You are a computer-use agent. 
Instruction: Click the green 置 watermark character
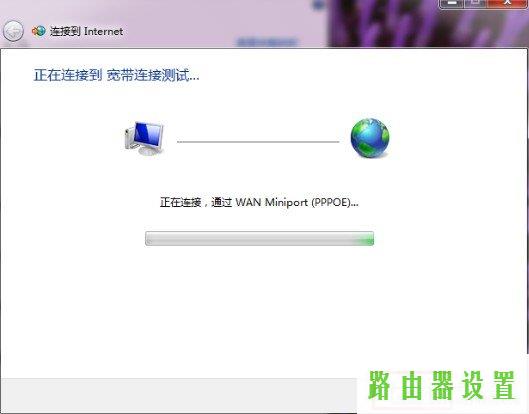[504, 385]
